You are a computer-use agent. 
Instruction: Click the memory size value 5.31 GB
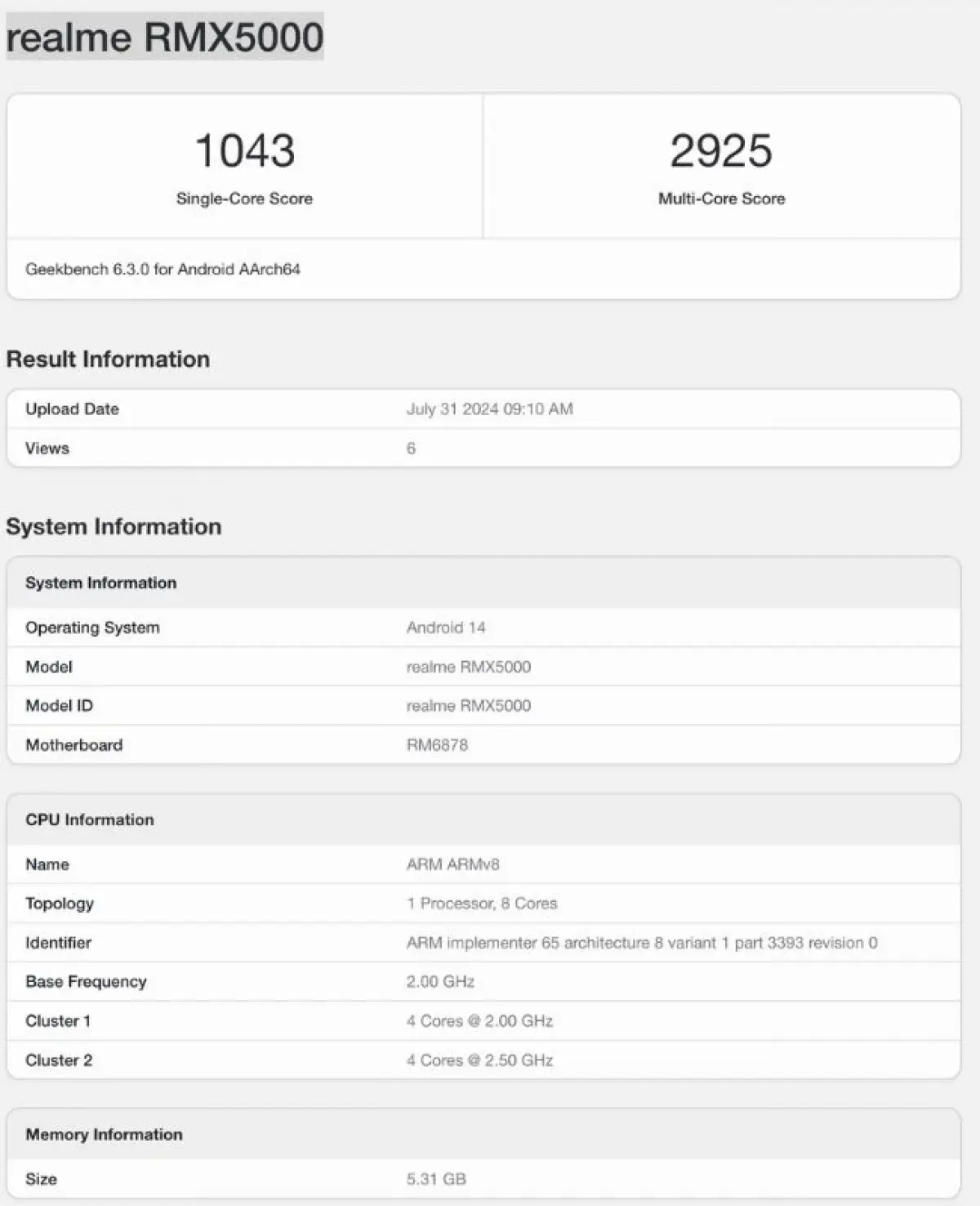pyautogui.click(x=436, y=1179)
